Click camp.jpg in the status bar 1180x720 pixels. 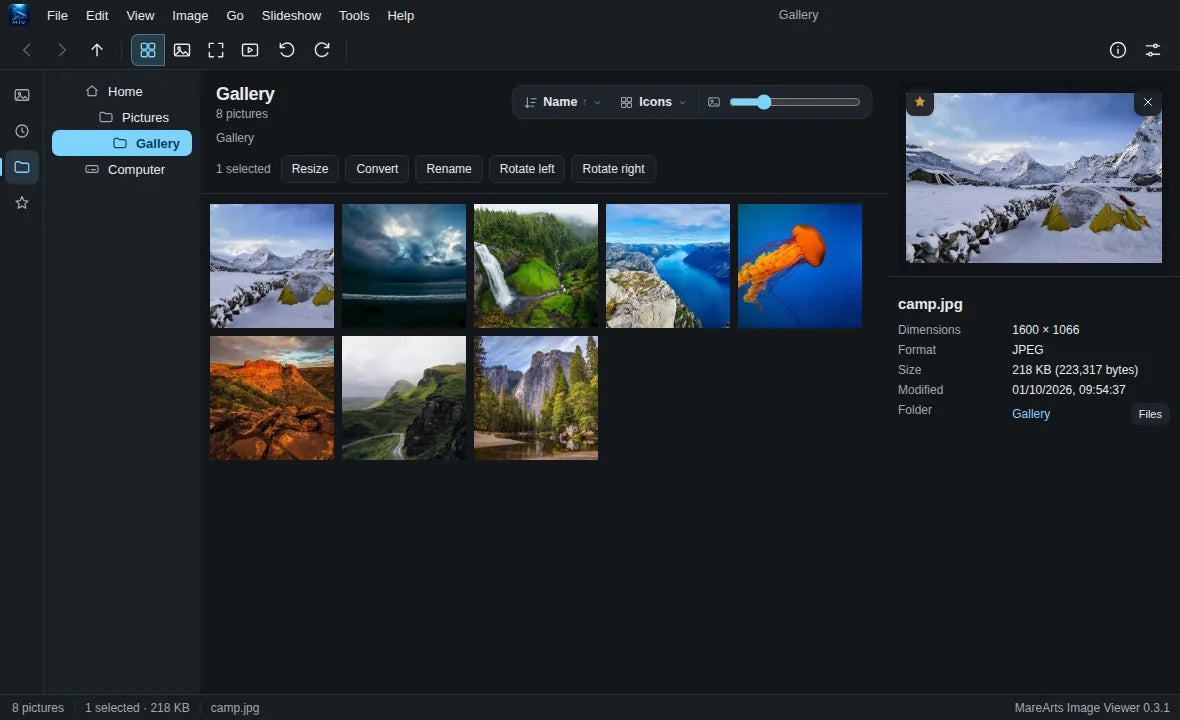pos(235,708)
